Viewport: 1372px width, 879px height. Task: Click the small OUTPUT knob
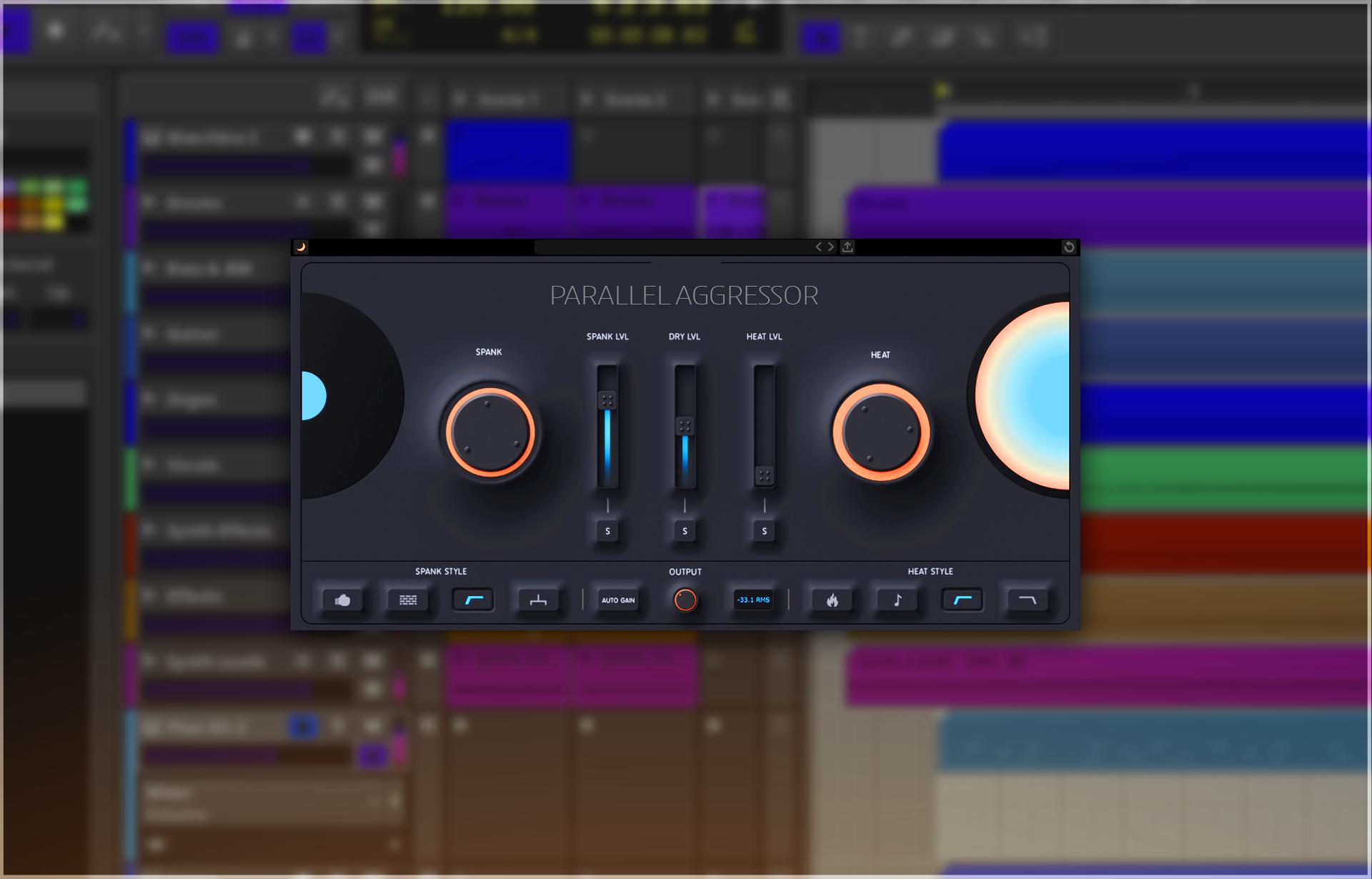point(685,600)
